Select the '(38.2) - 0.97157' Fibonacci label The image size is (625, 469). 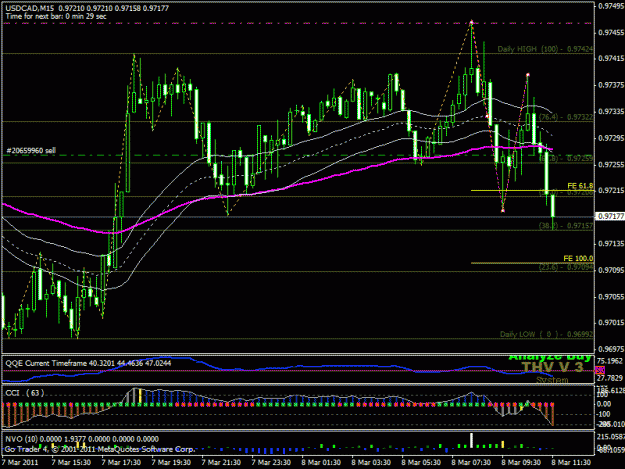pos(566,226)
